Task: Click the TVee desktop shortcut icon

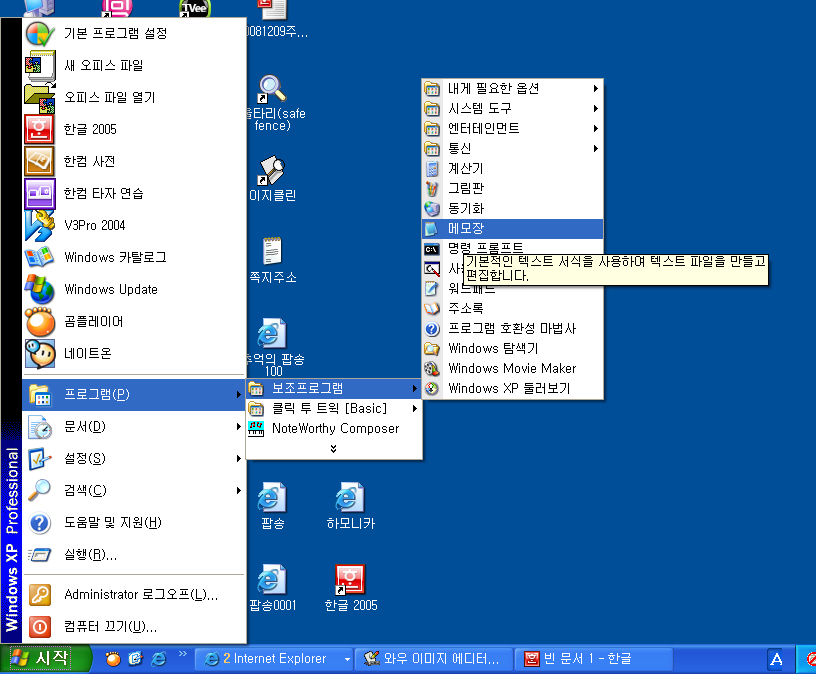Action: (x=194, y=8)
